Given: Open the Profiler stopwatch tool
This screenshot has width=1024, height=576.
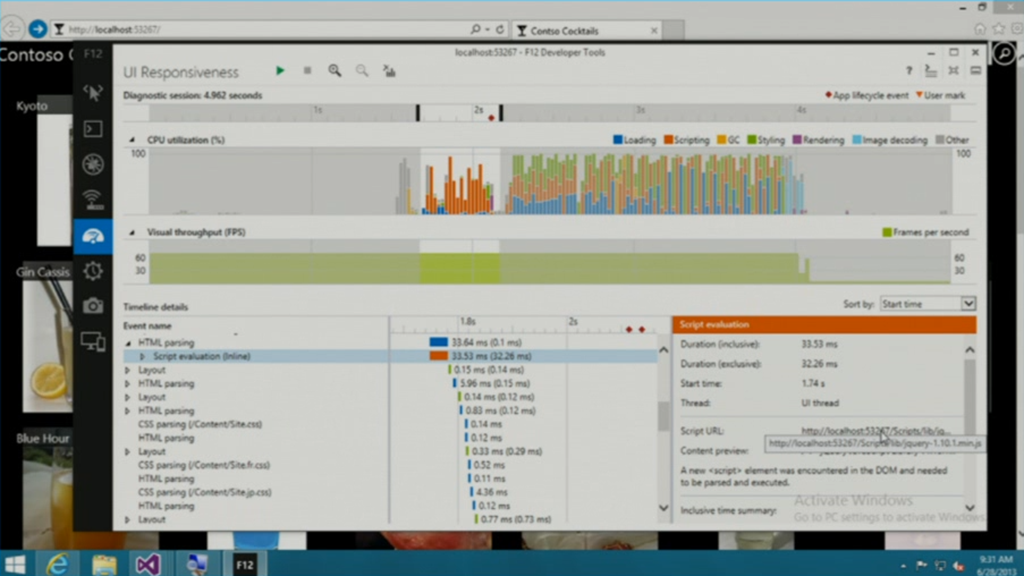Looking at the screenshot, I should [x=93, y=270].
